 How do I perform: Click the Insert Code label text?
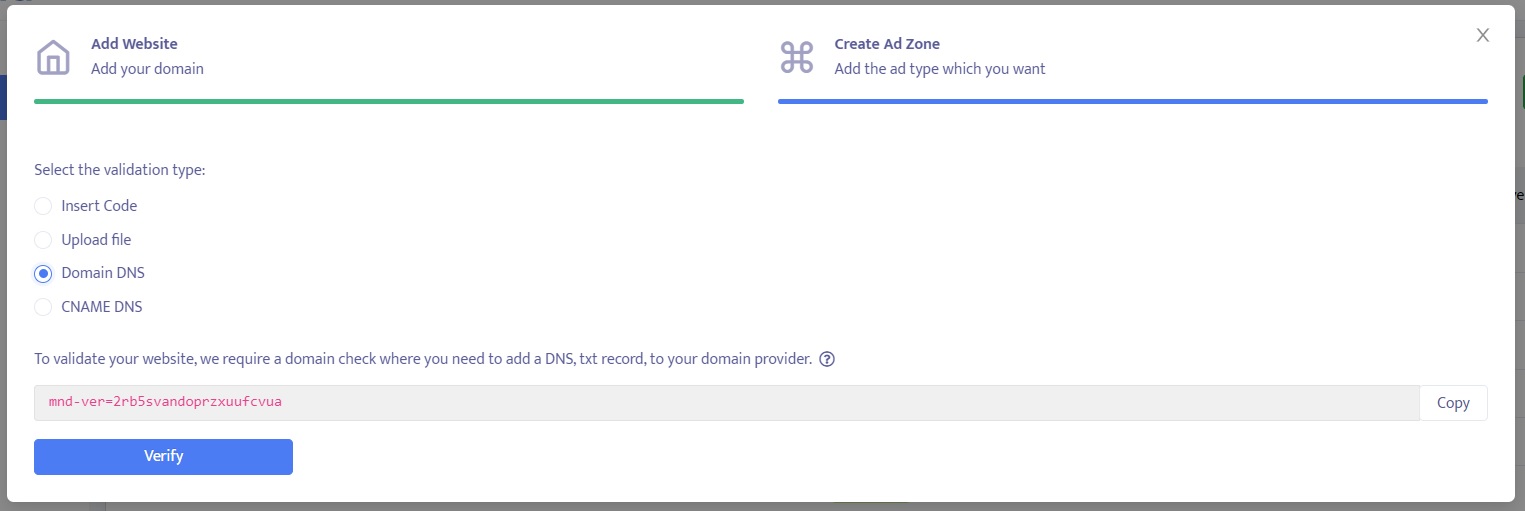99,206
